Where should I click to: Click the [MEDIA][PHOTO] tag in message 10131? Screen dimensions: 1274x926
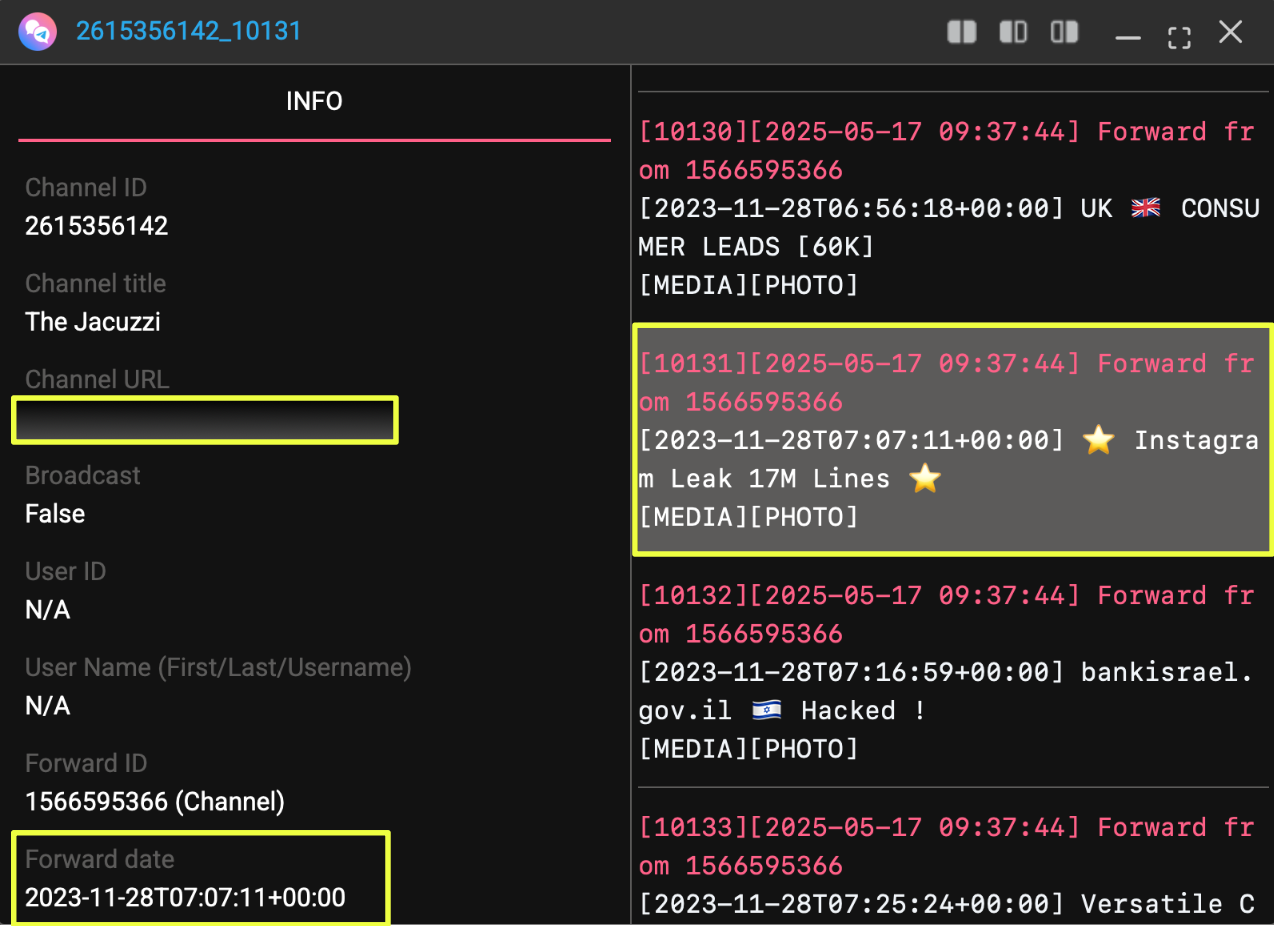(748, 517)
